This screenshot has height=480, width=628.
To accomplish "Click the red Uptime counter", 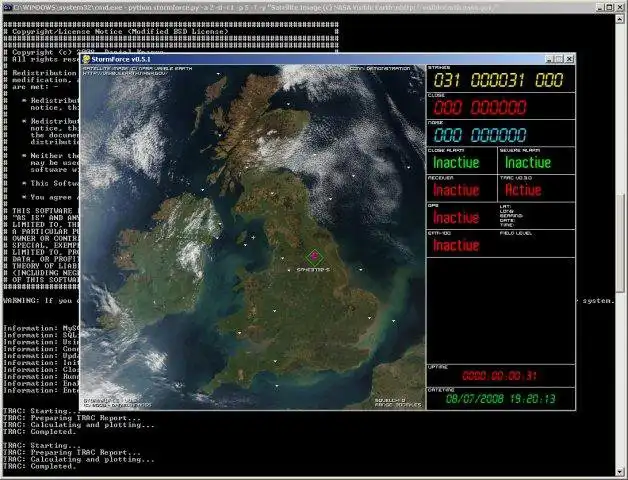I will (x=499, y=376).
